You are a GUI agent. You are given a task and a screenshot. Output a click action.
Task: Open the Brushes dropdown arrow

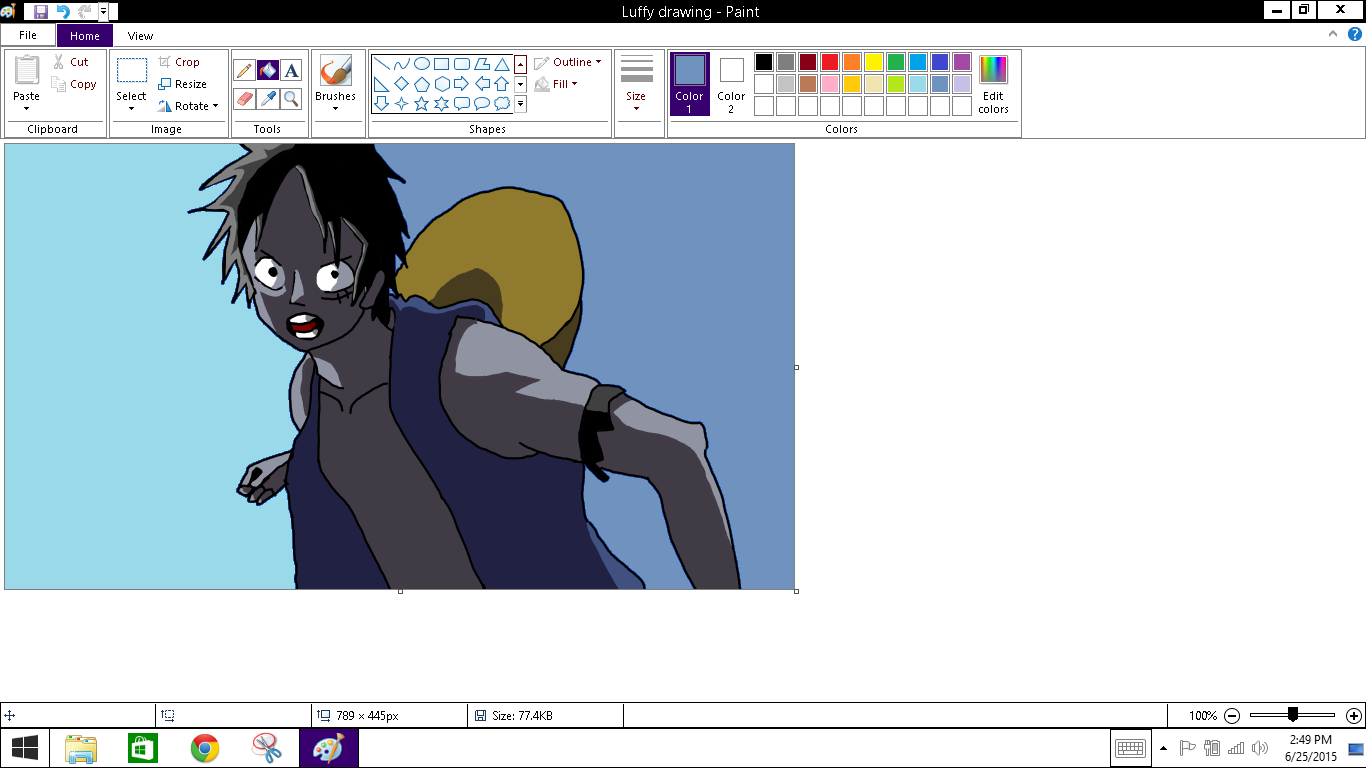pos(335,108)
